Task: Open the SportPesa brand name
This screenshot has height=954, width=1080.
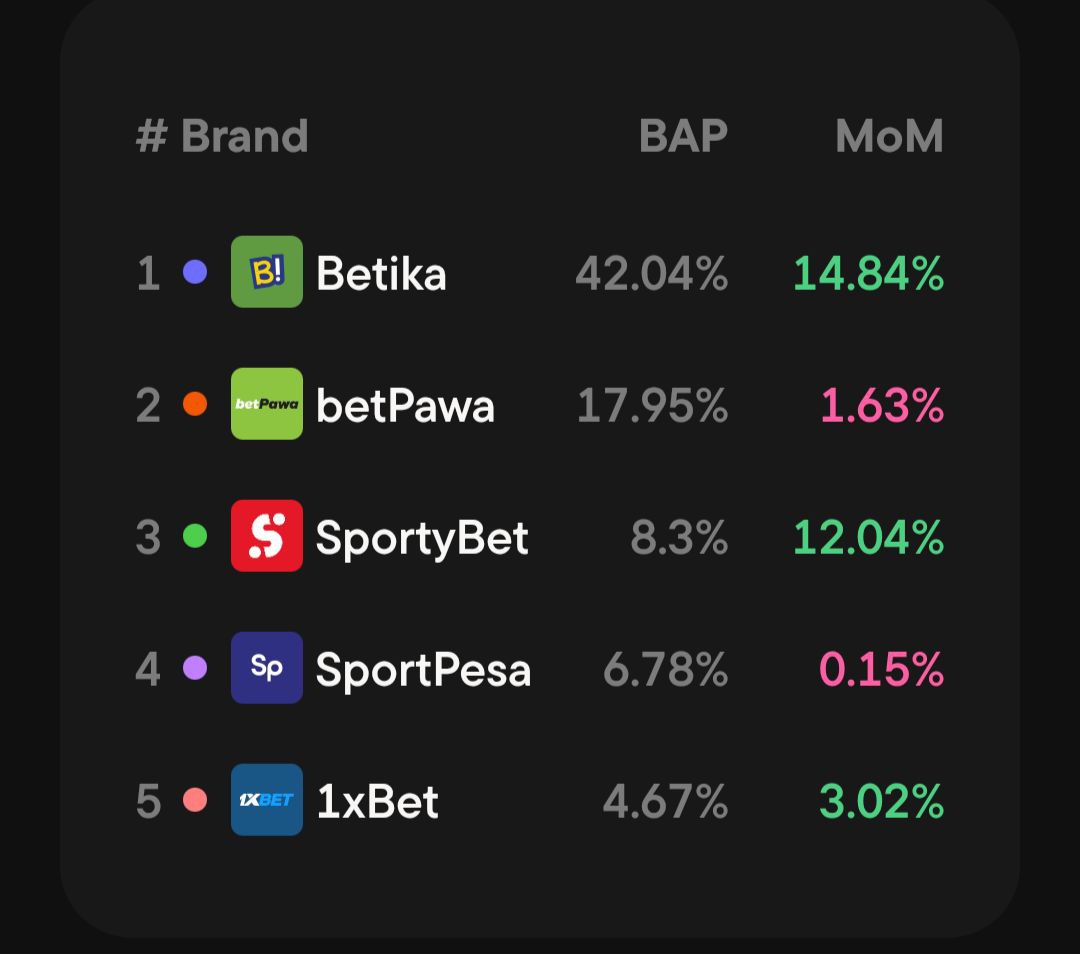Action: [x=423, y=670]
